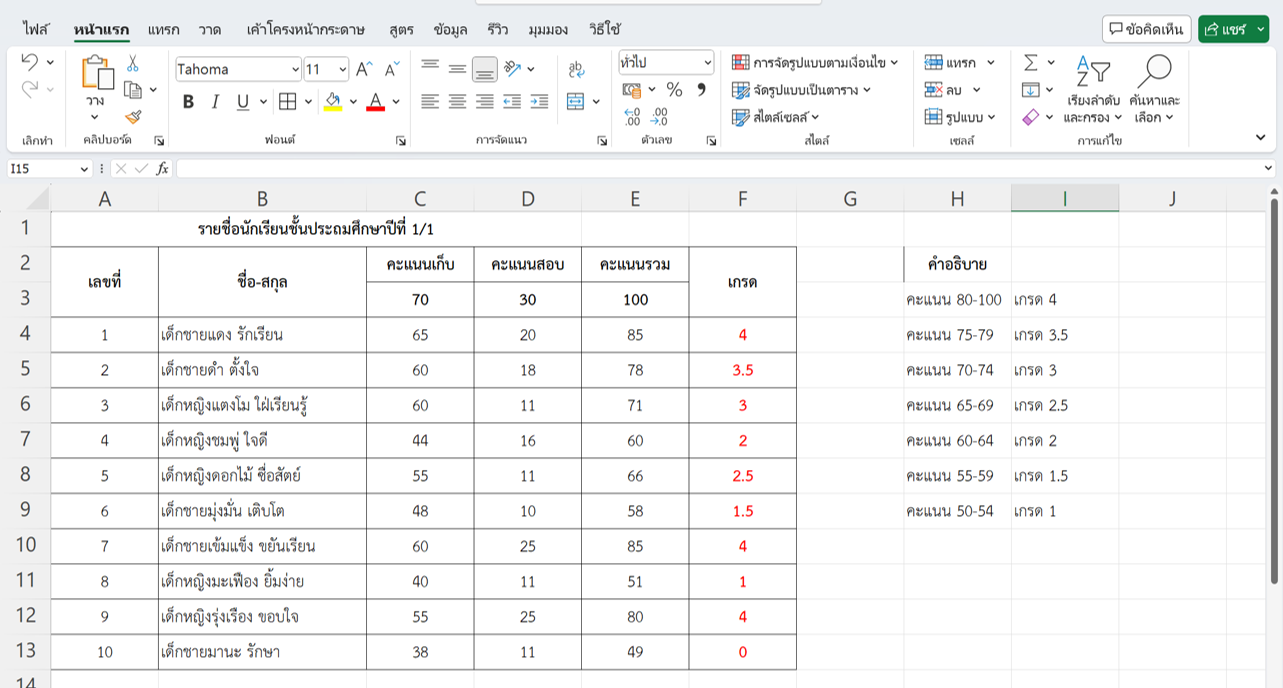Screen dimensions: 1283x688
Task: Toggle center horizontal alignment
Action: [457, 101]
